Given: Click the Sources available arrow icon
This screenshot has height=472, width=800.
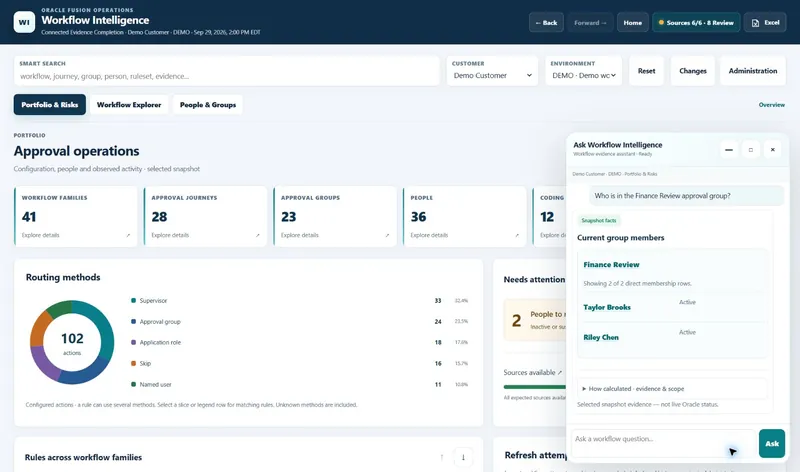Looking at the screenshot, I should (x=560, y=372).
